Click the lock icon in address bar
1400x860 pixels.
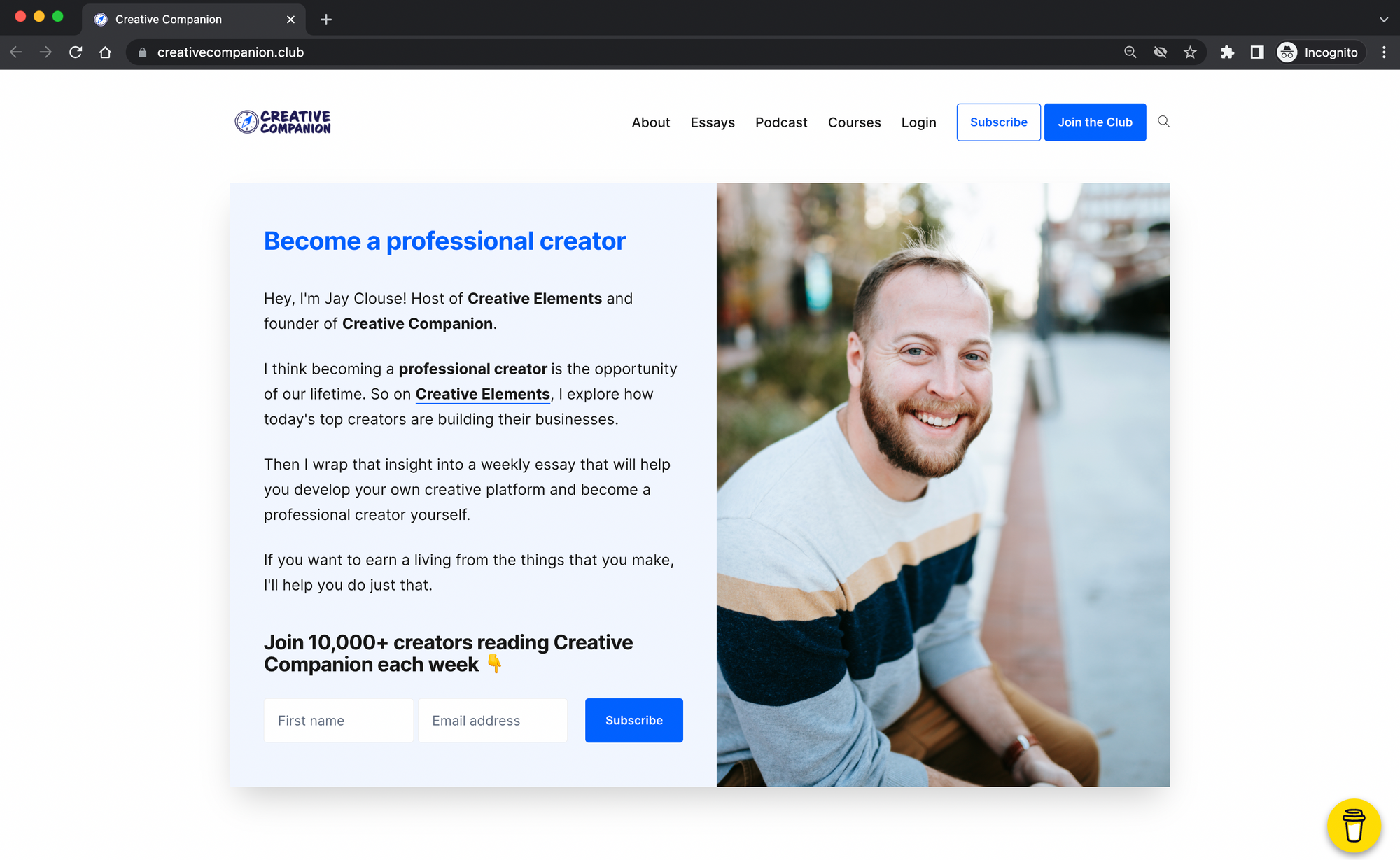coord(143,52)
